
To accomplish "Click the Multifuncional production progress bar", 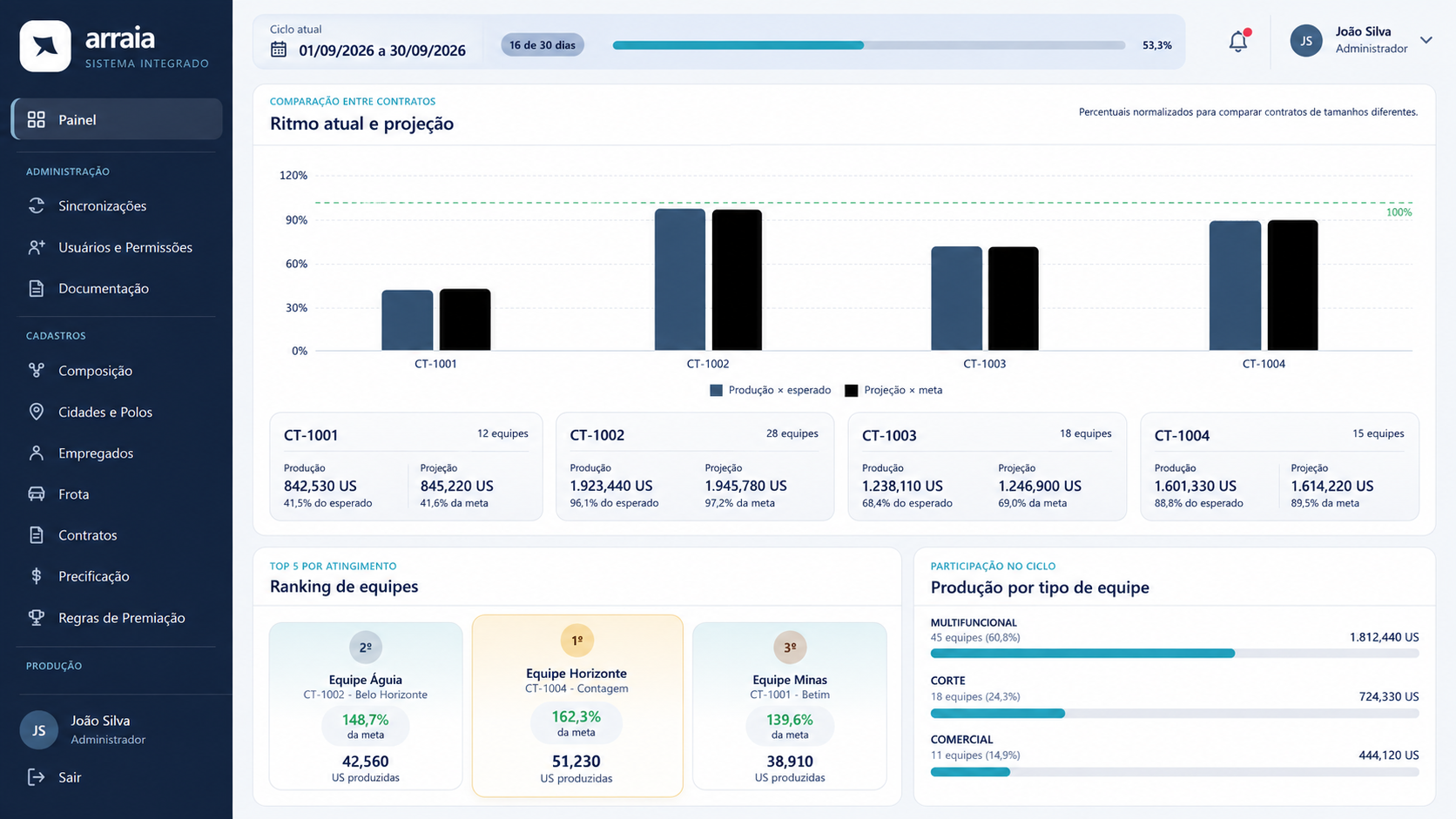I will click(x=1175, y=654).
